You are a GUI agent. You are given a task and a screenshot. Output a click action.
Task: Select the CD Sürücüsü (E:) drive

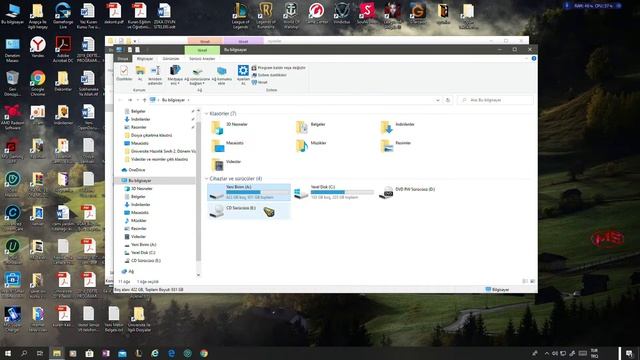tap(249, 211)
